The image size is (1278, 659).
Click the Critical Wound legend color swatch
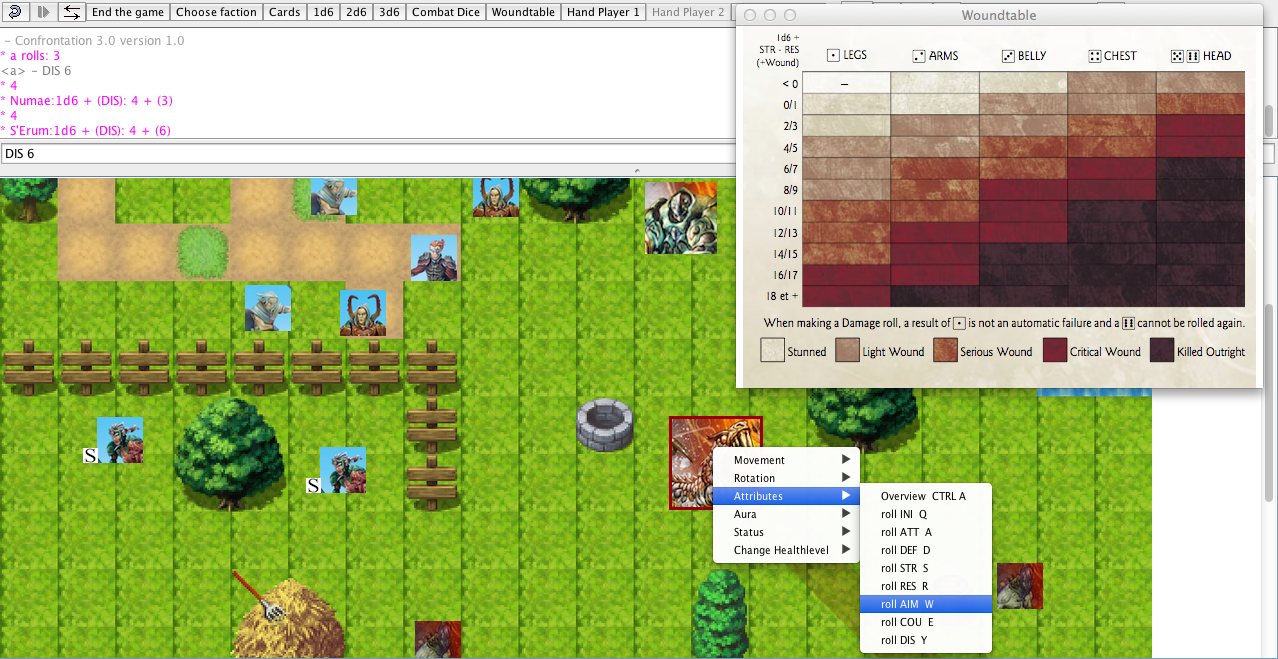coord(1054,351)
